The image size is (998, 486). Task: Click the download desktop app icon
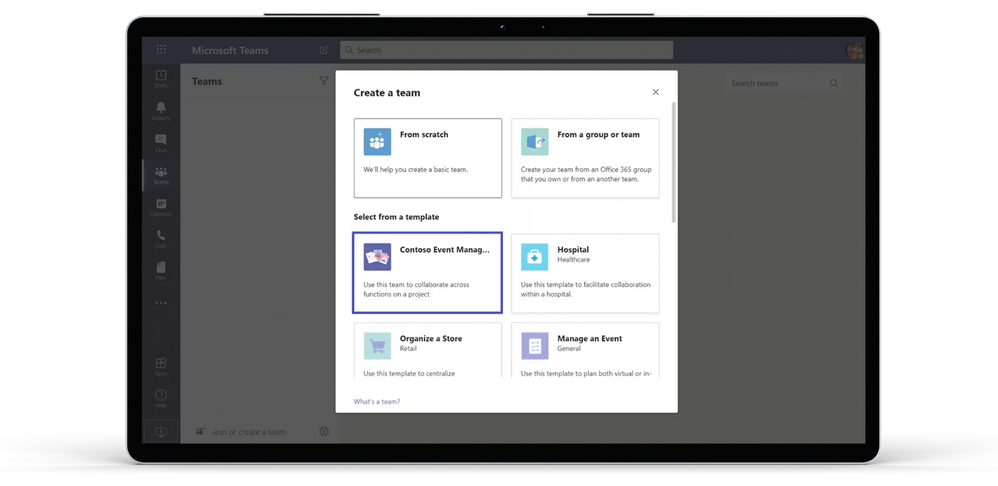(x=161, y=431)
